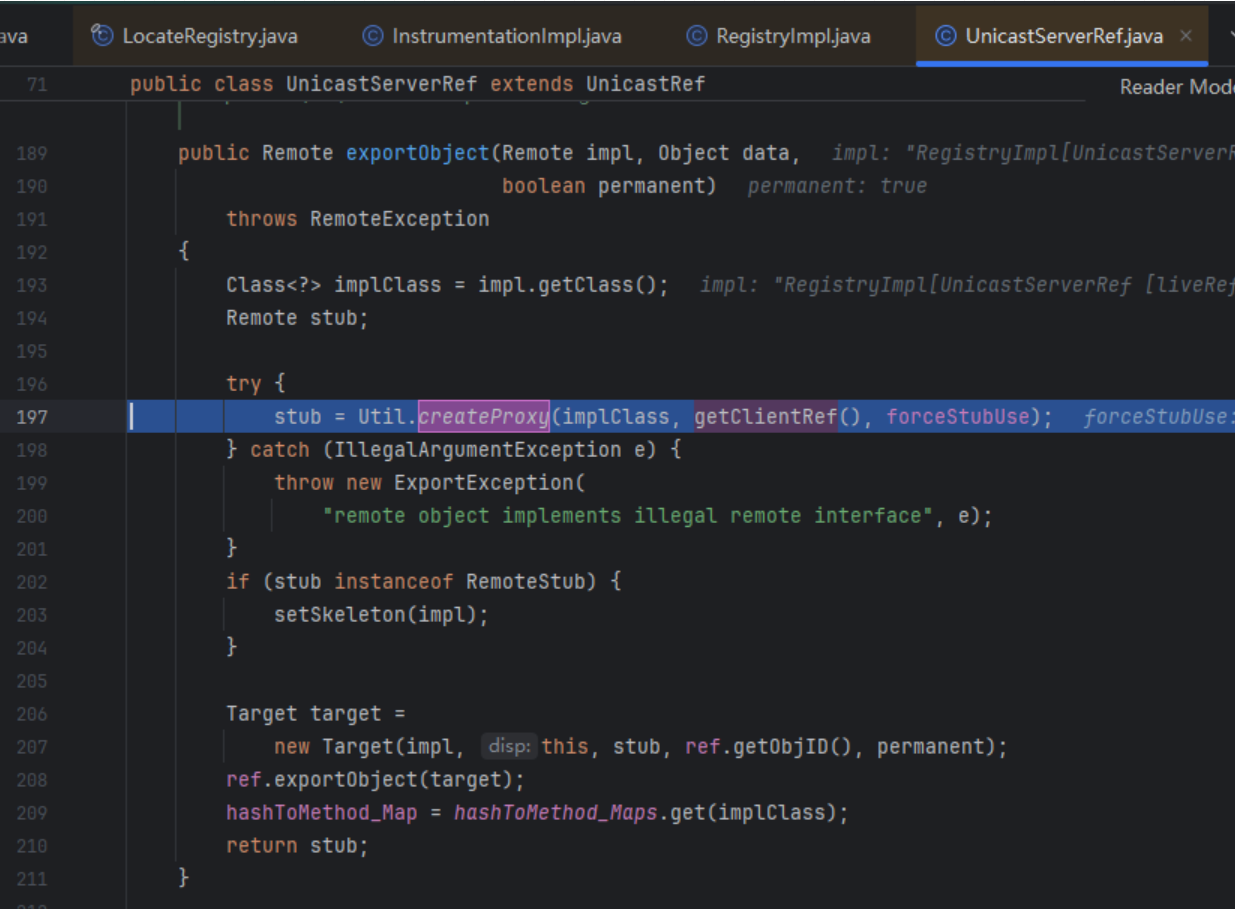Click the exportObject method name declaration

[x=417, y=153]
